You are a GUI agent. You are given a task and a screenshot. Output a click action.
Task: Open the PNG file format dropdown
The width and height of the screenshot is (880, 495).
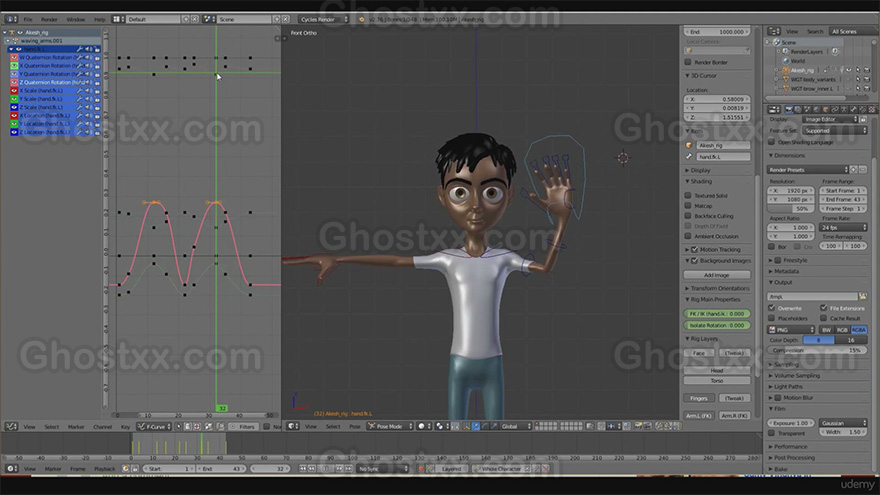(791, 330)
